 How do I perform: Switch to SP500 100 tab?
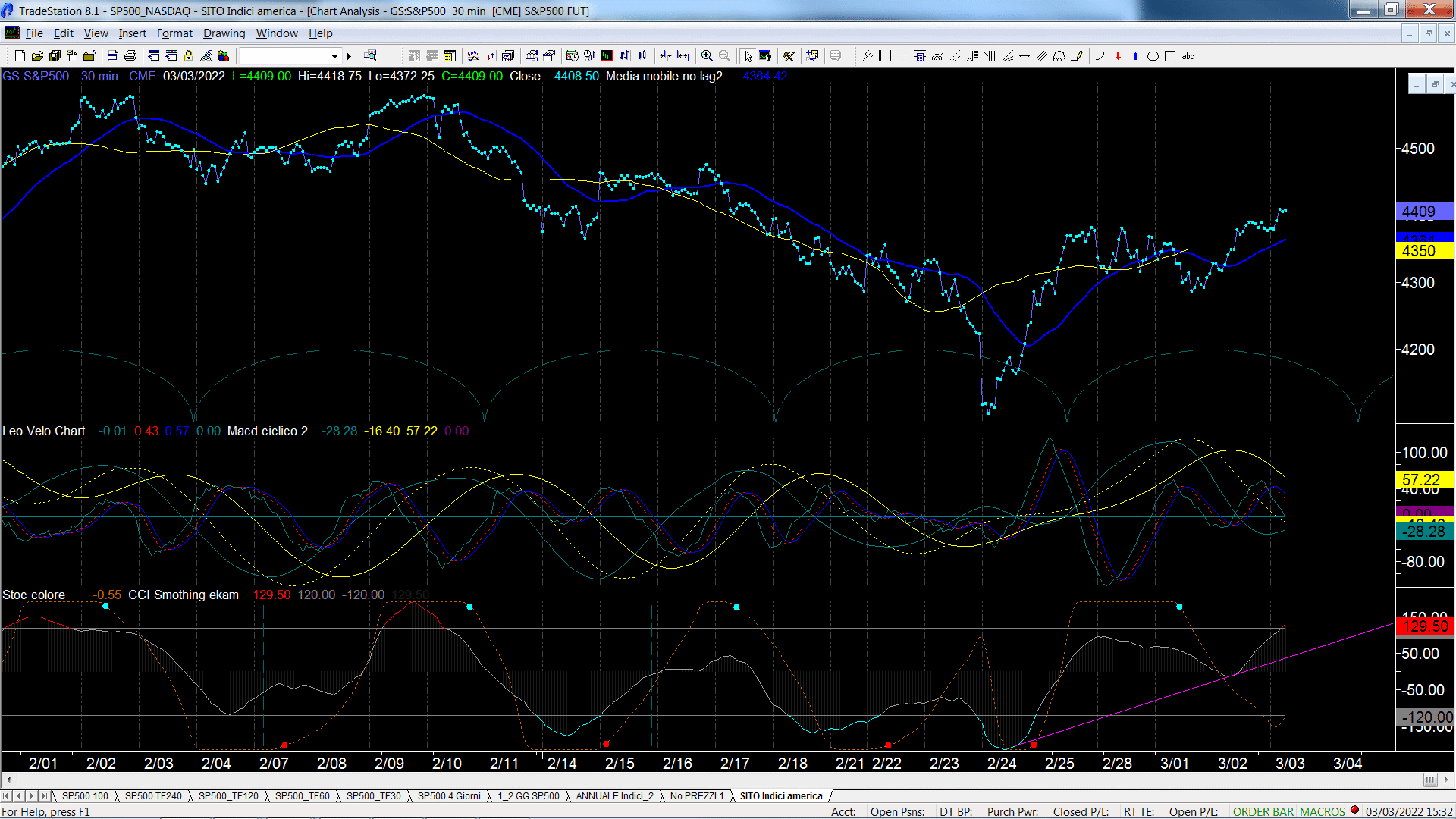point(85,795)
